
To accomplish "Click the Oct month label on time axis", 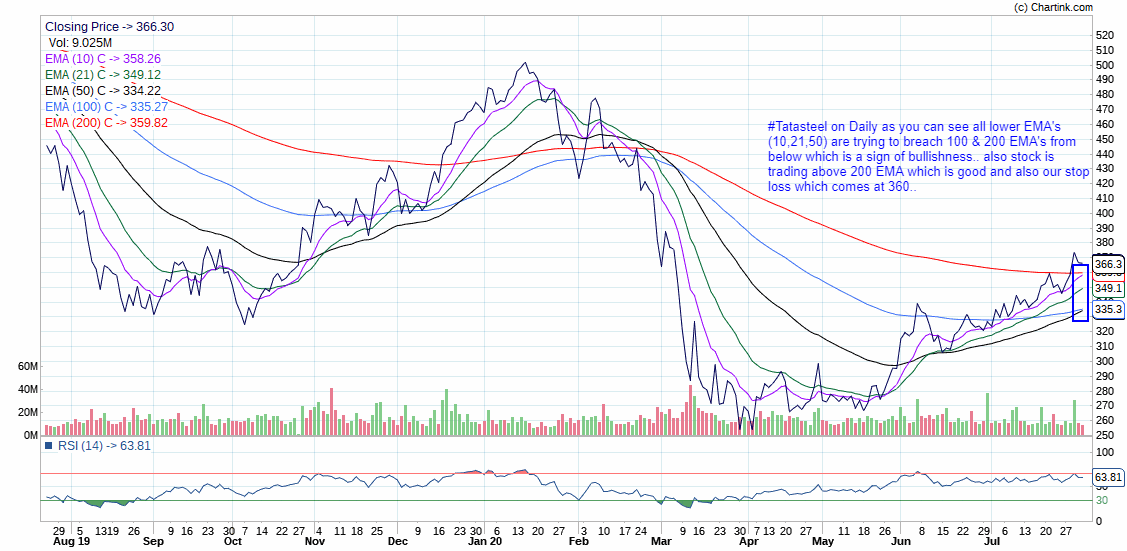I will coord(232,542).
